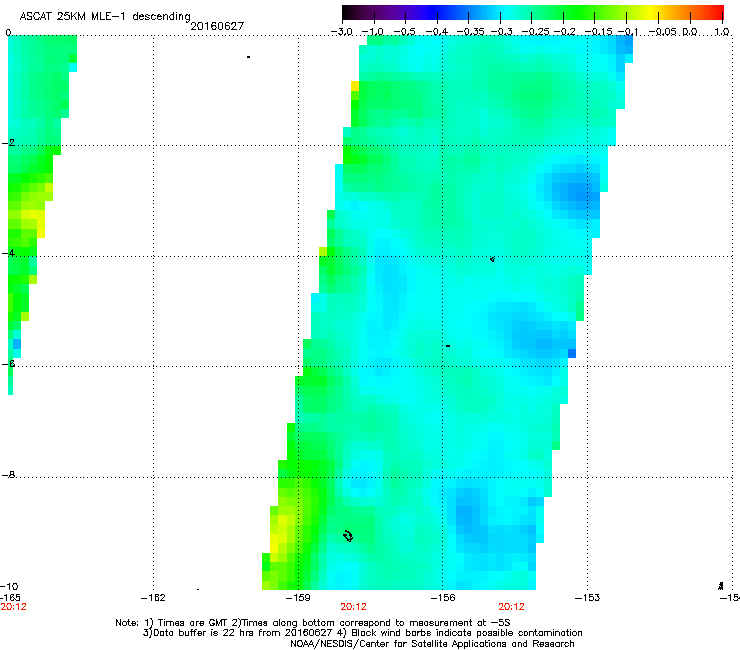Click the -3.0 color scale label
The width and height of the screenshot is (740, 650).
342,32
